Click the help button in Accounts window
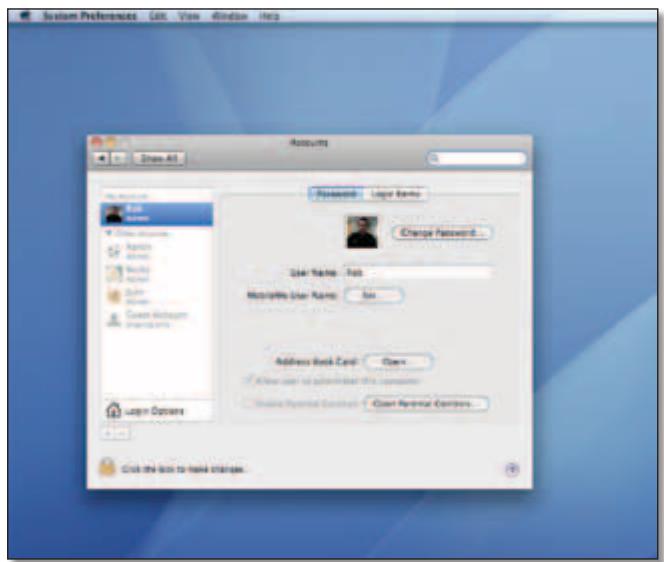Viewport: 664px width, 562px height. 512,469
